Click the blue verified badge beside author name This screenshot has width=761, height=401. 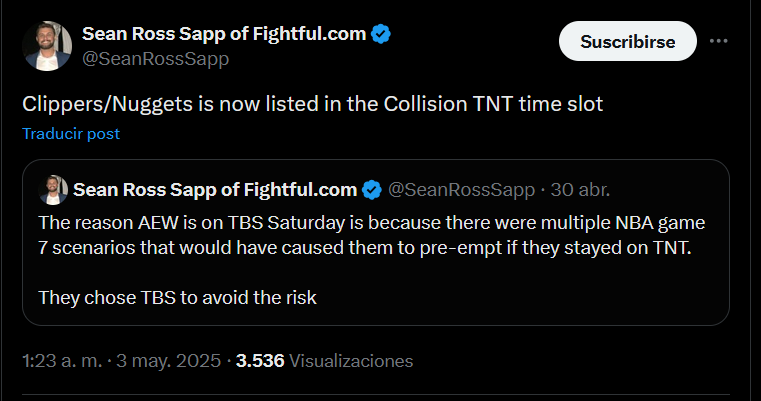click(382, 34)
